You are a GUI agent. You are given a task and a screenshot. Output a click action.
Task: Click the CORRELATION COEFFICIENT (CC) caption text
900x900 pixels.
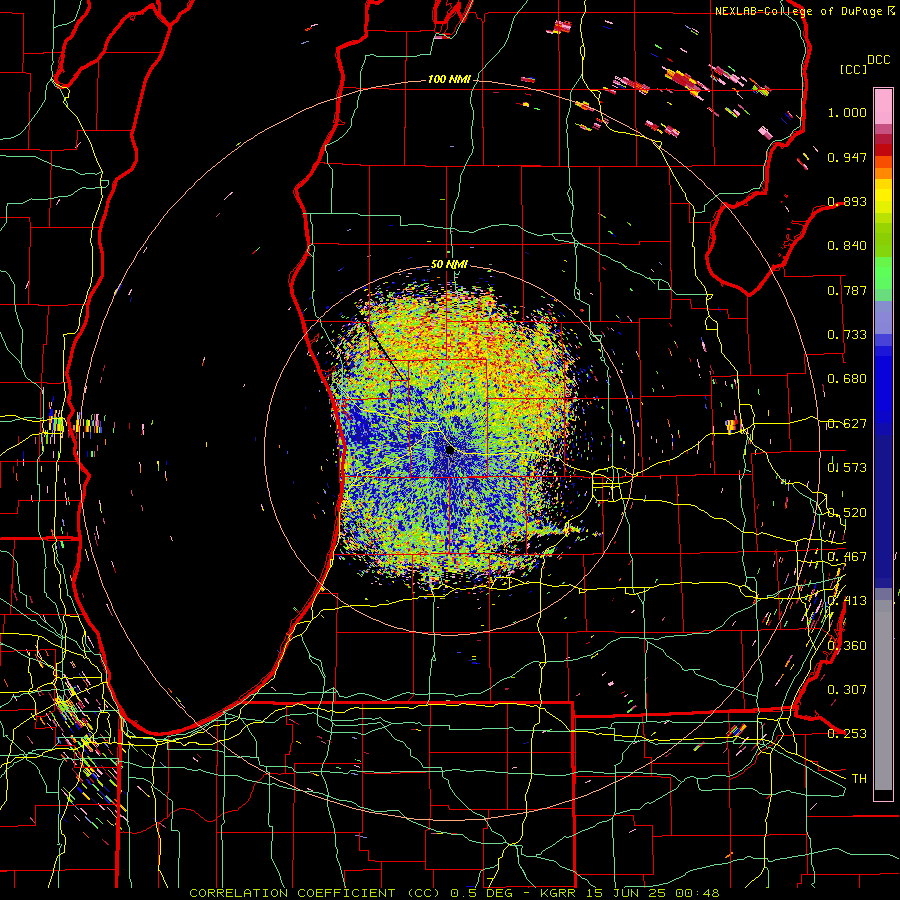316,893
